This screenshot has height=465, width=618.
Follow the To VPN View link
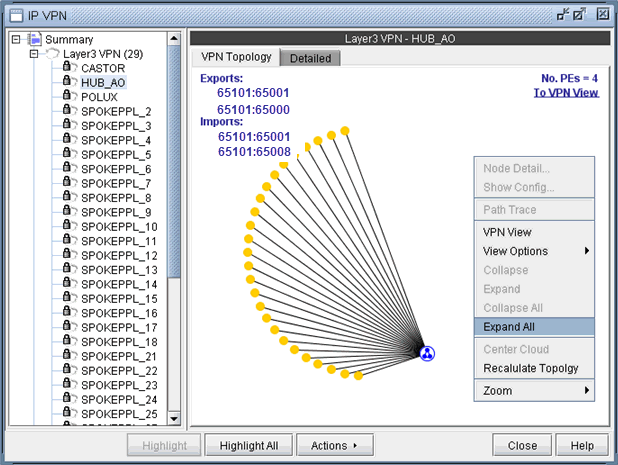(x=566, y=92)
